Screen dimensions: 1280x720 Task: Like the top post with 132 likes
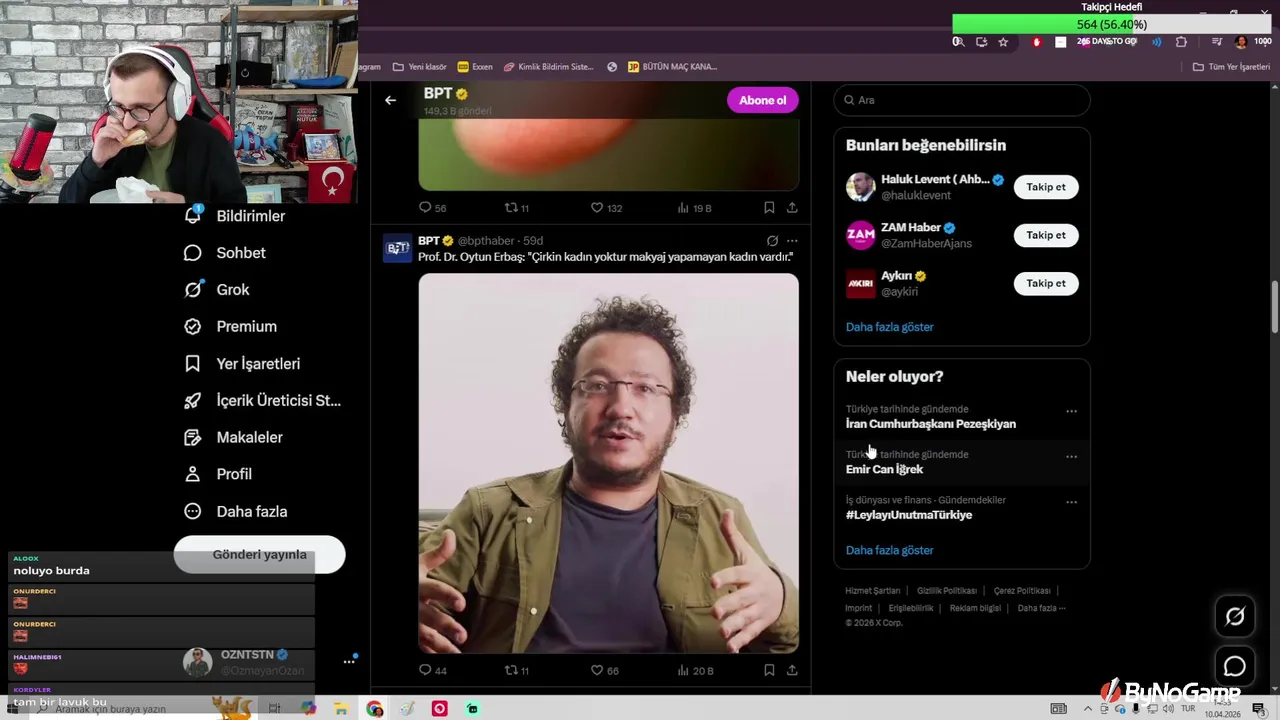coord(606,208)
